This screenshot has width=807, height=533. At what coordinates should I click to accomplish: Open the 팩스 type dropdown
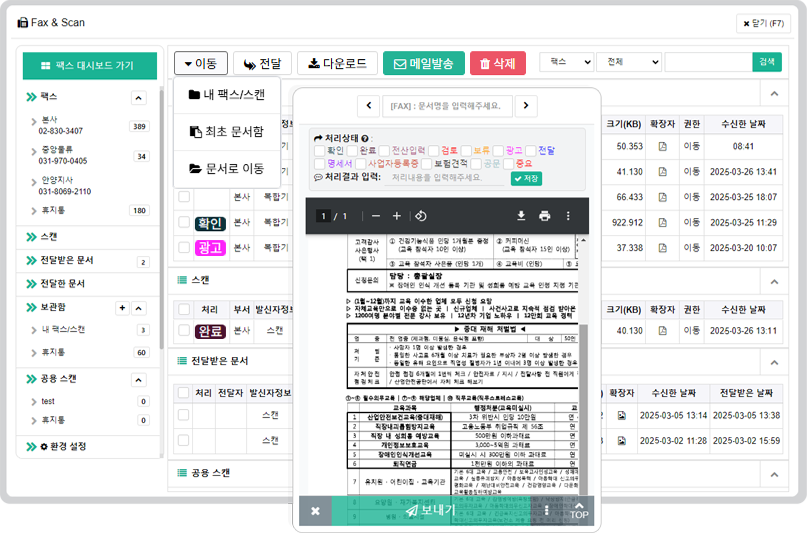(567, 62)
